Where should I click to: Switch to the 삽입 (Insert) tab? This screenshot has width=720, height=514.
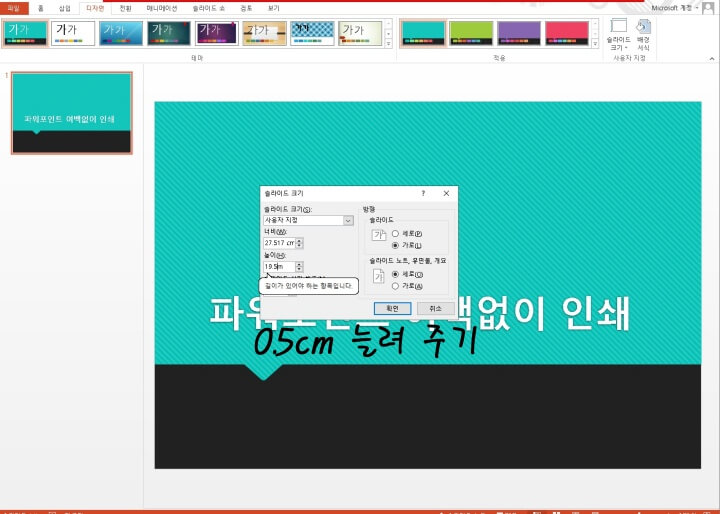(x=65, y=8)
